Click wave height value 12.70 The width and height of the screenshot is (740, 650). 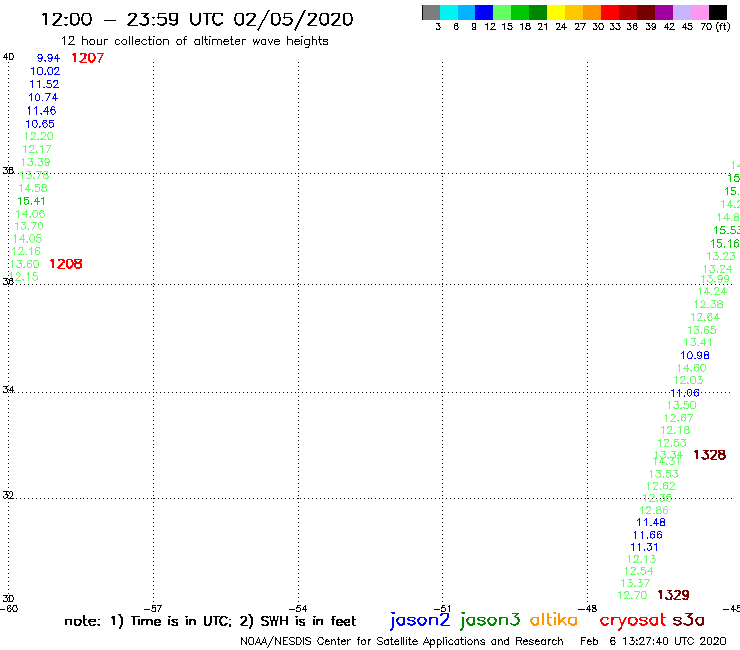coord(632,596)
